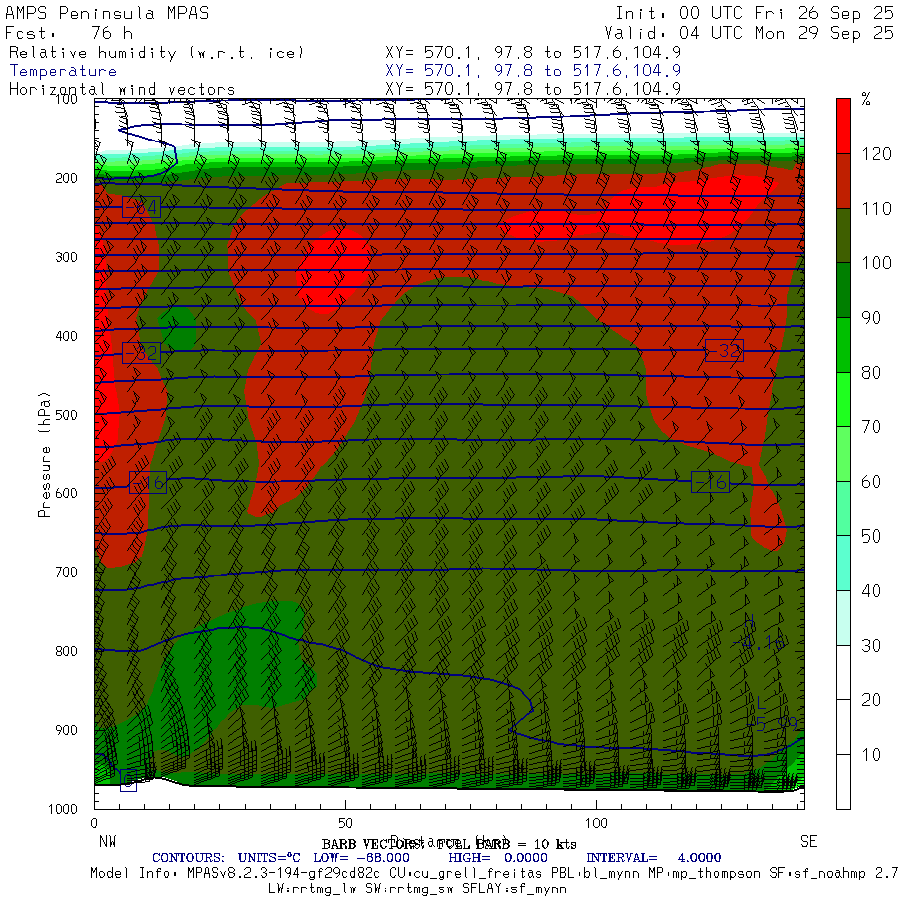Screen dimensions: 900x900
Task: Click the "INTERVAL= 4.0000" contour value
Action: (654, 858)
